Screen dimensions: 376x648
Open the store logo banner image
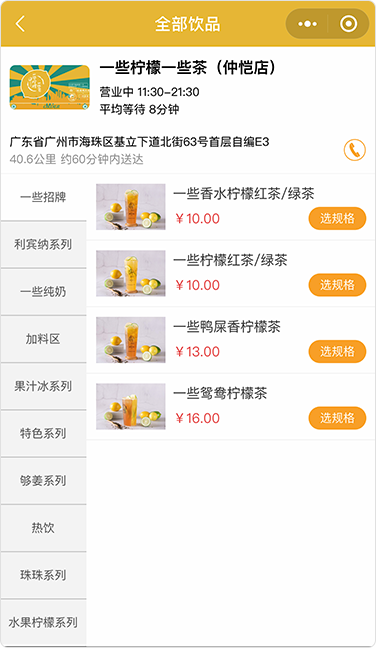coord(50,87)
